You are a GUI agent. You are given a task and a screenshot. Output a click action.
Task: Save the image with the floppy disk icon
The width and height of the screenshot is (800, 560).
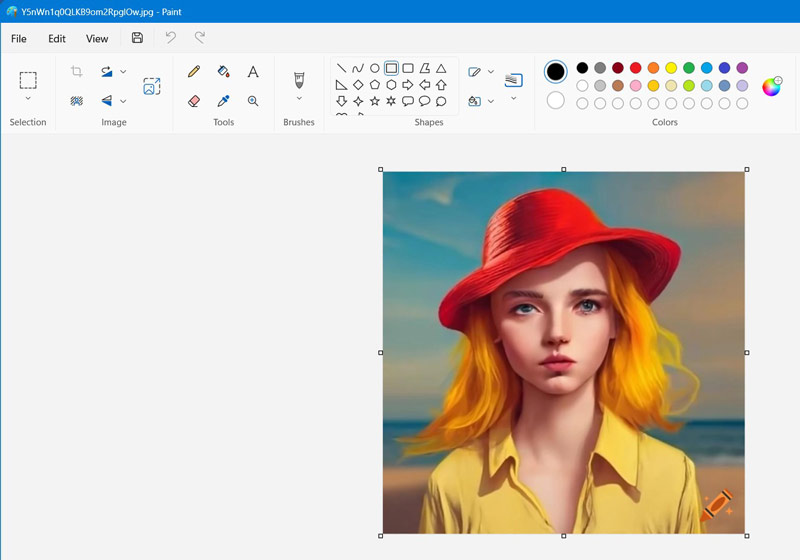137,38
